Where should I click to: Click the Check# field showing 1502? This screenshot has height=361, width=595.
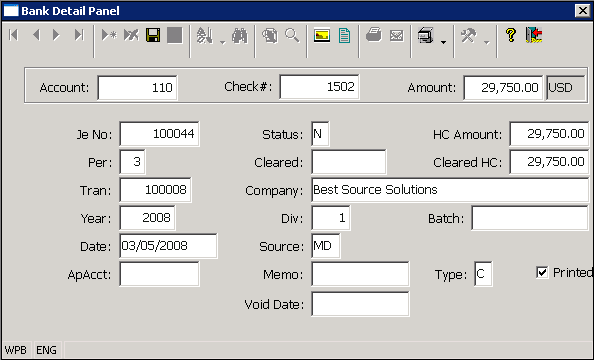[x=319, y=87]
